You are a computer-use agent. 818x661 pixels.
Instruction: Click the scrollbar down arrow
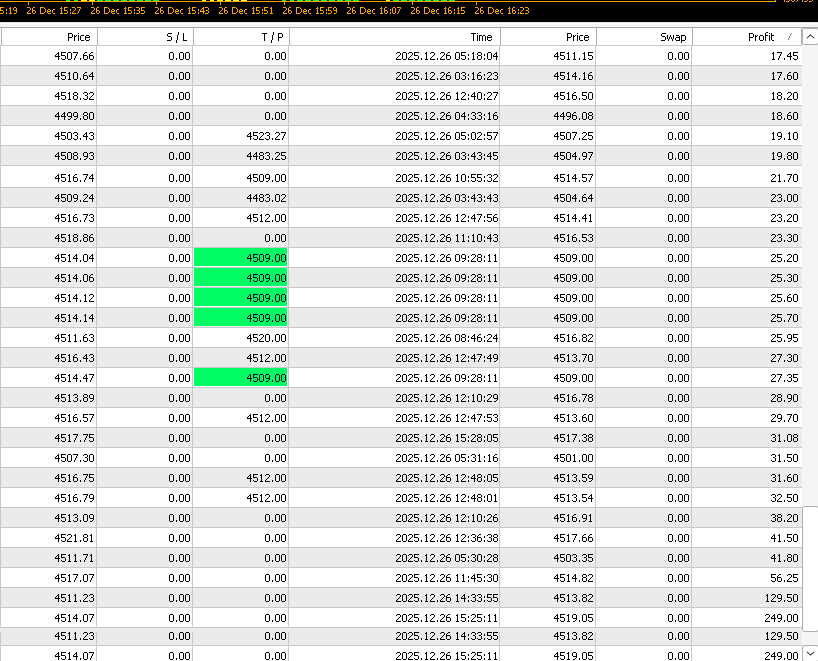(810, 653)
